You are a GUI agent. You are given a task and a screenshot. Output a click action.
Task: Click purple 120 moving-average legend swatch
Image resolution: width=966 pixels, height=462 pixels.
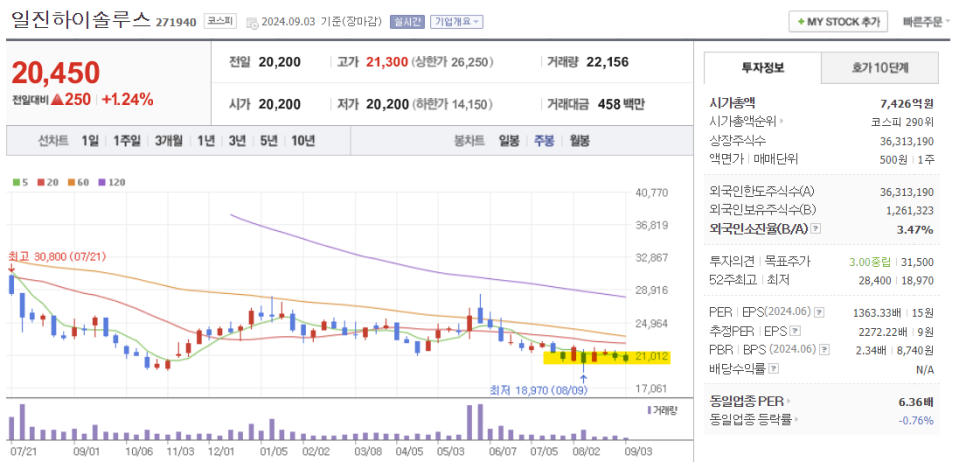pos(100,182)
